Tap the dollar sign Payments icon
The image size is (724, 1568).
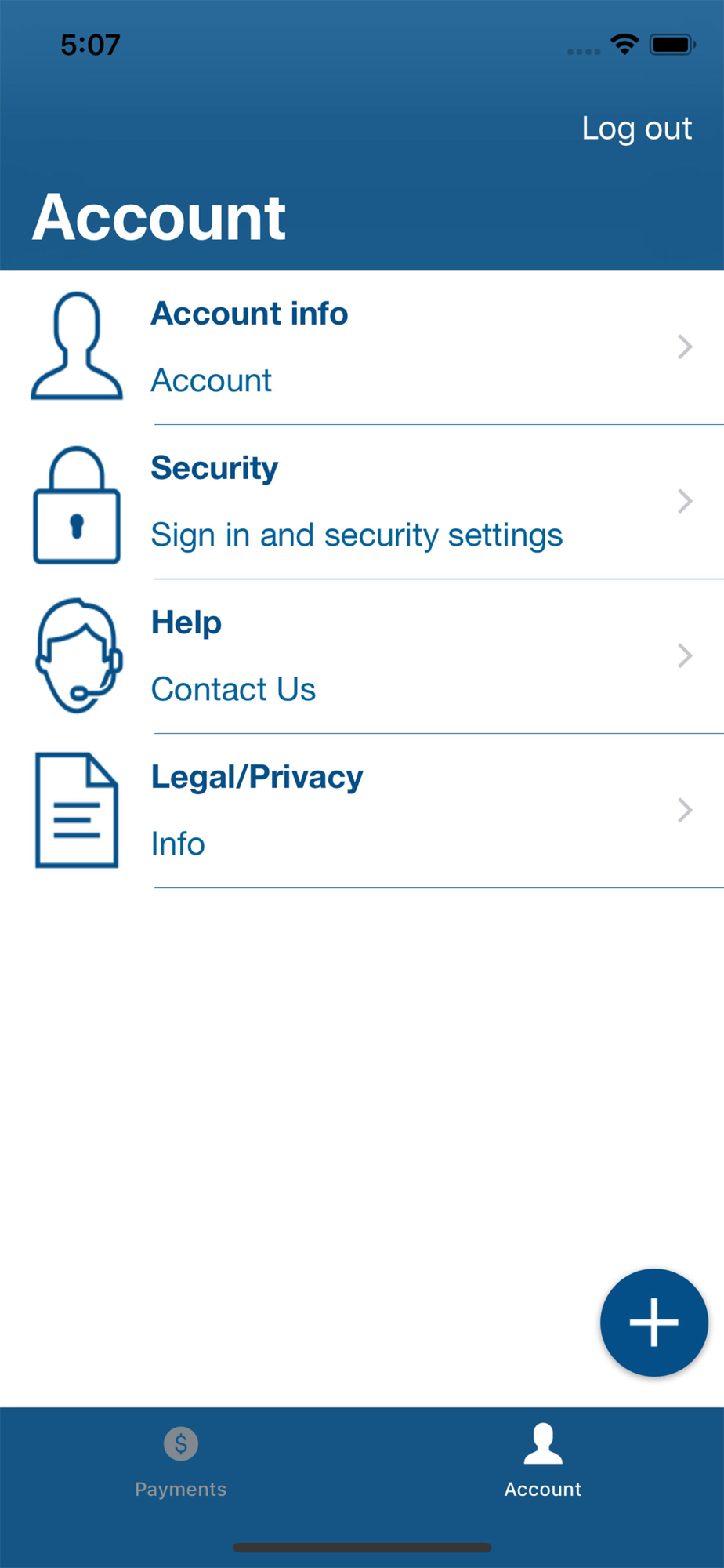click(181, 1443)
